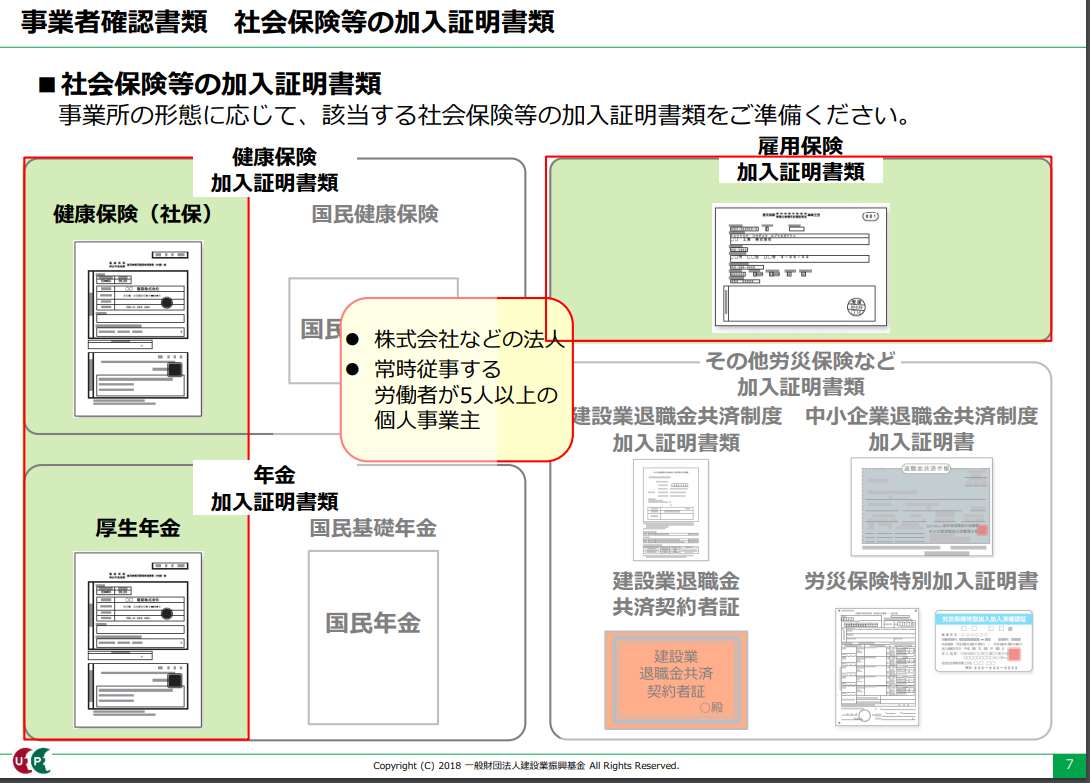1090x783 pixels.
Task: Click the 労災保険特別加入 form thumbnail
Action: [x=876, y=665]
